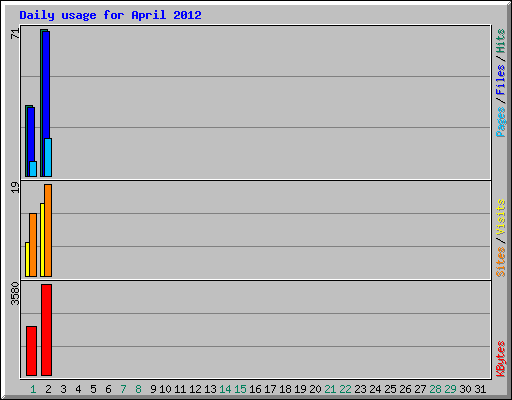Viewport: 512px width, 400px height.
Task: Click the yellow Visits legend label
Action: click(500, 217)
